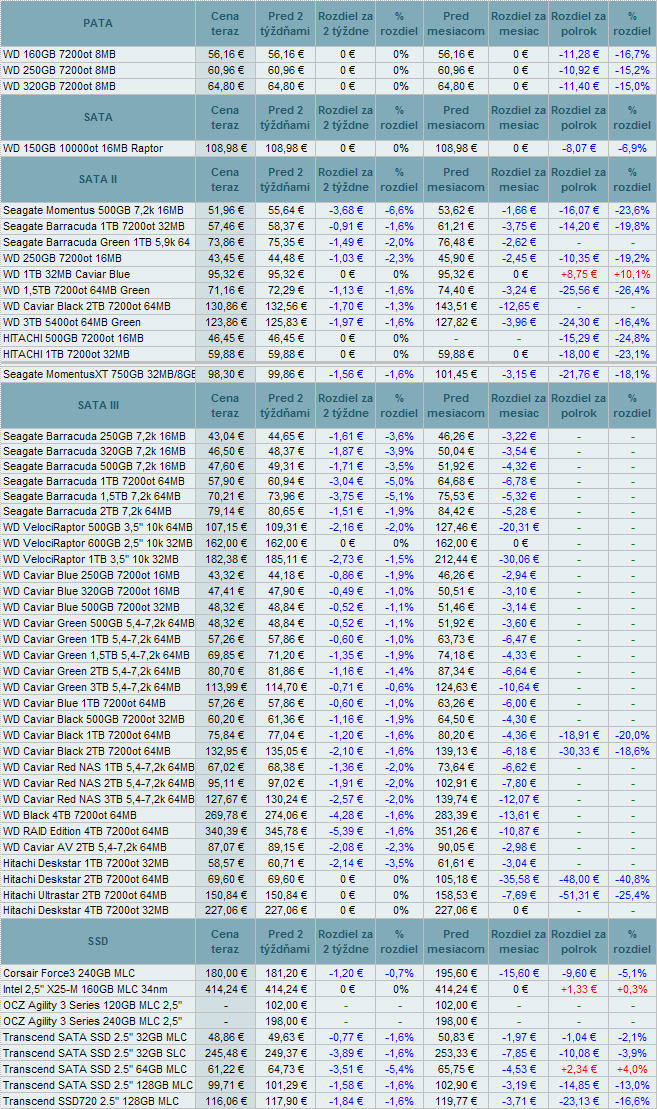The width and height of the screenshot is (657, 1109).
Task: Click the -8,07 € Raptor half-year difference
Action: pyautogui.click(x=578, y=149)
